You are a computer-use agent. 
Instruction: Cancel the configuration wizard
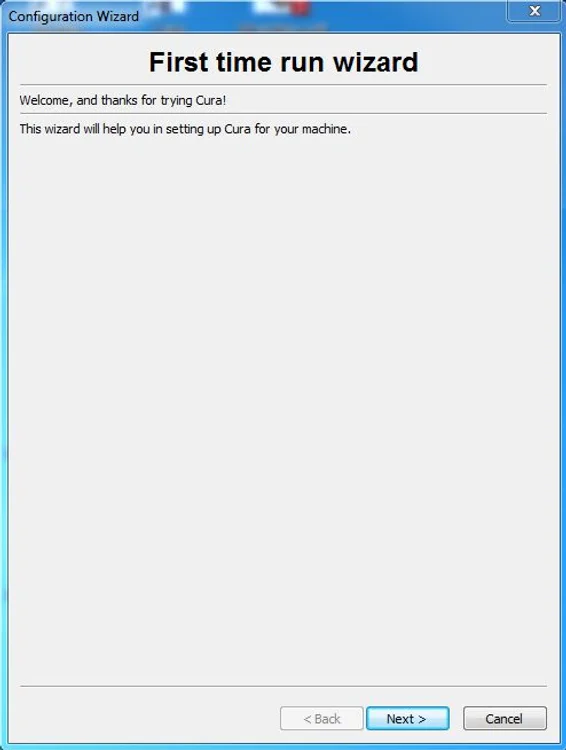point(504,718)
